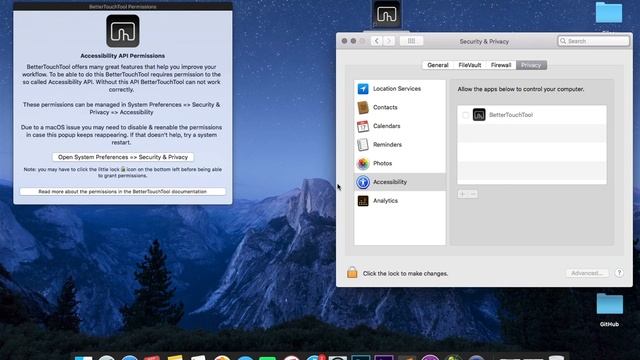
Task: Minimize the Security & Privacy window
Action: pos(353,41)
